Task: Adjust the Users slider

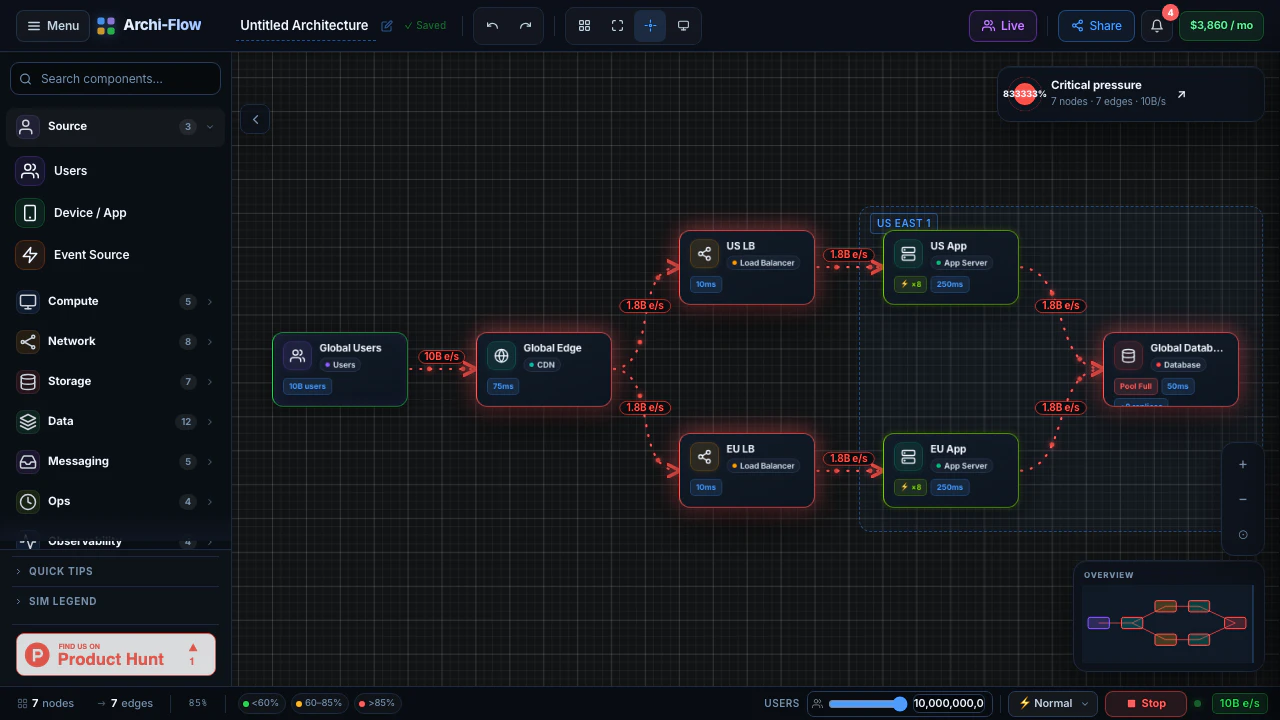Action: coord(868,704)
